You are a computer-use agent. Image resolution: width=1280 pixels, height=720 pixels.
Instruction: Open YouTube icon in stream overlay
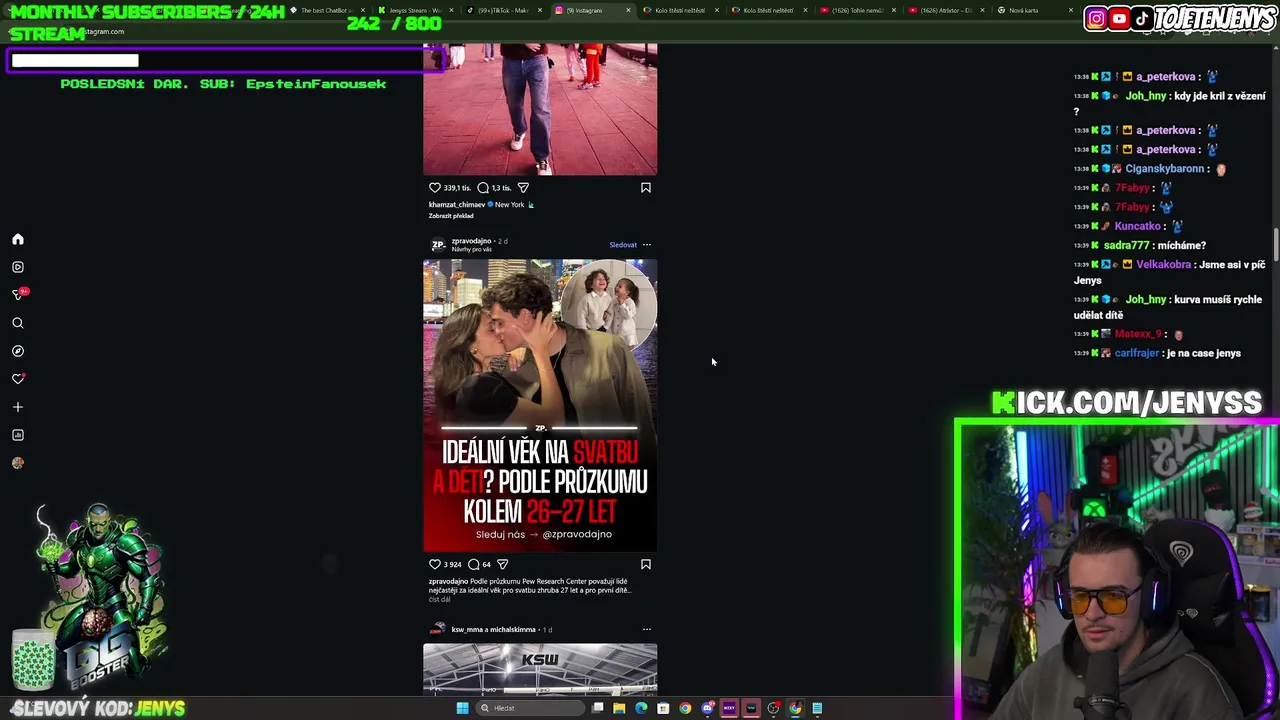pyautogui.click(x=1119, y=18)
